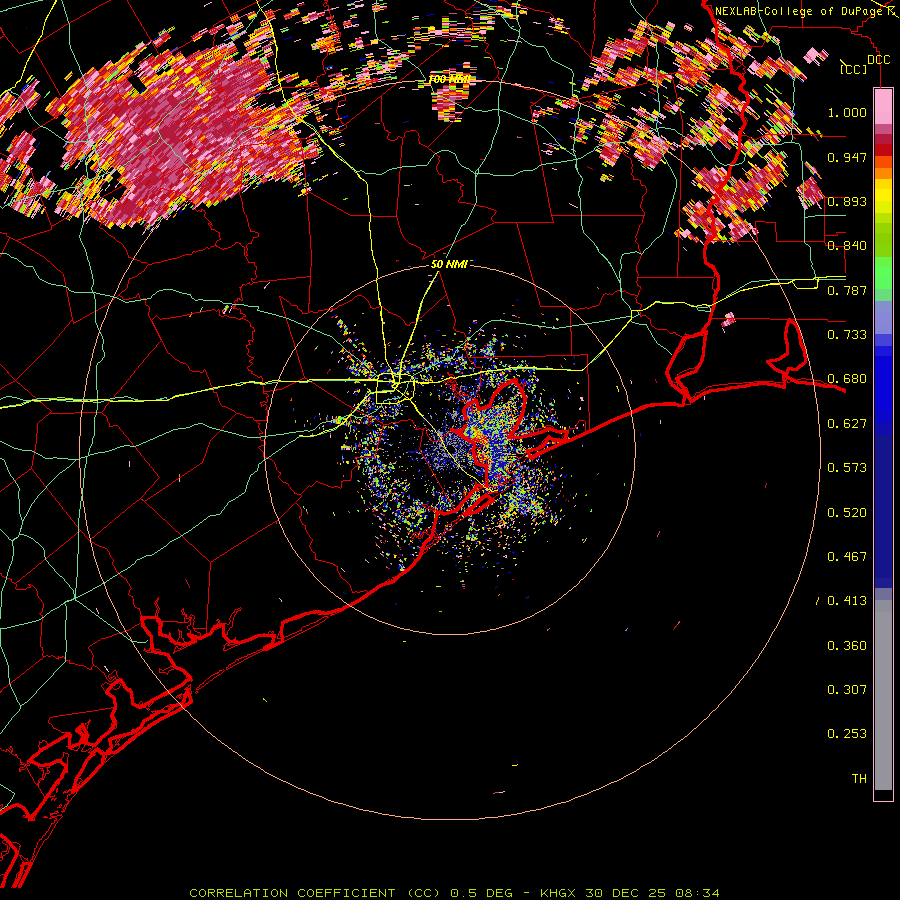The image size is (900, 900).
Task: Click the 0.520 scale value
Action: (x=847, y=513)
